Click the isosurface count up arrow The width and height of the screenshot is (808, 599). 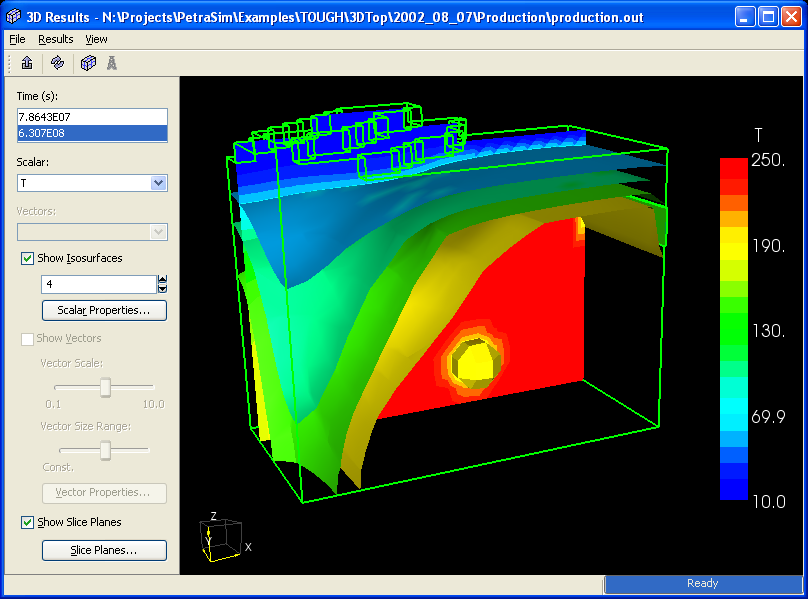163,280
